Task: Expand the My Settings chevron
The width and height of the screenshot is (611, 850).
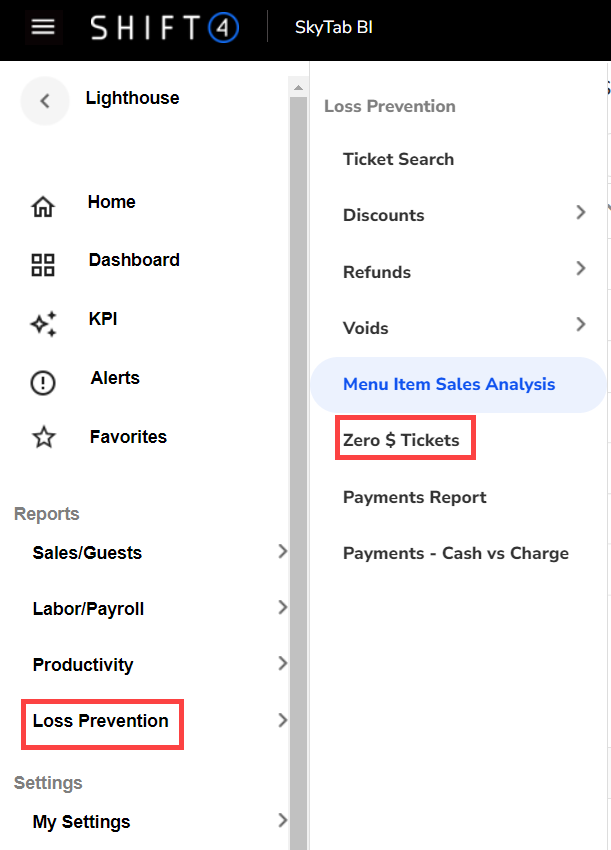Action: (x=282, y=820)
